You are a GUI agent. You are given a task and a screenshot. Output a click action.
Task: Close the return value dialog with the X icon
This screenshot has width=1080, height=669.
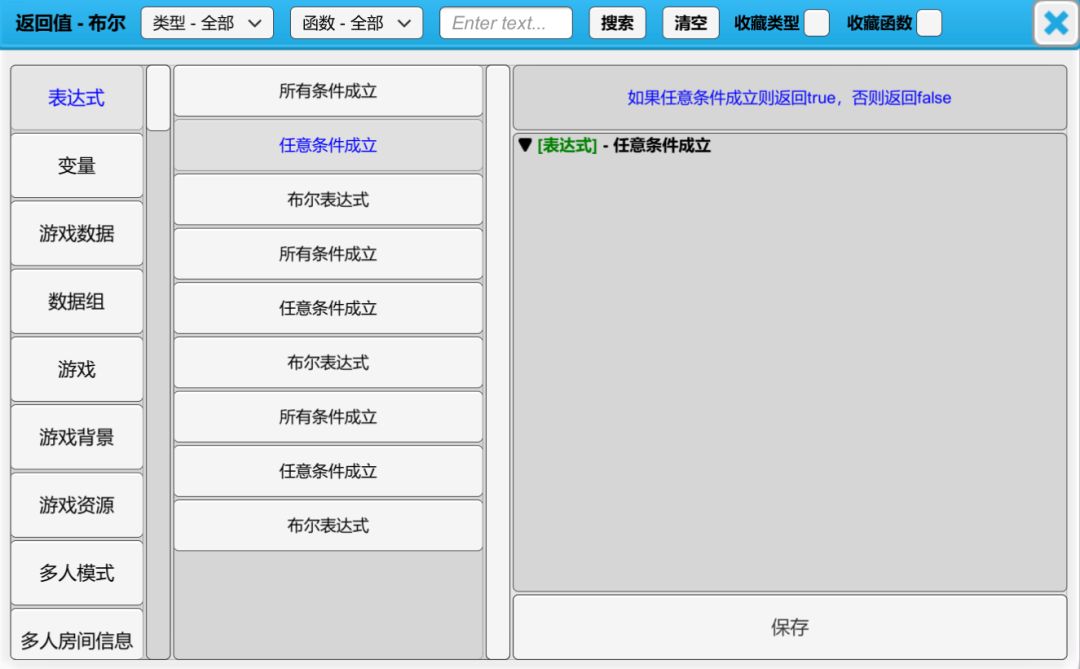tap(1055, 23)
